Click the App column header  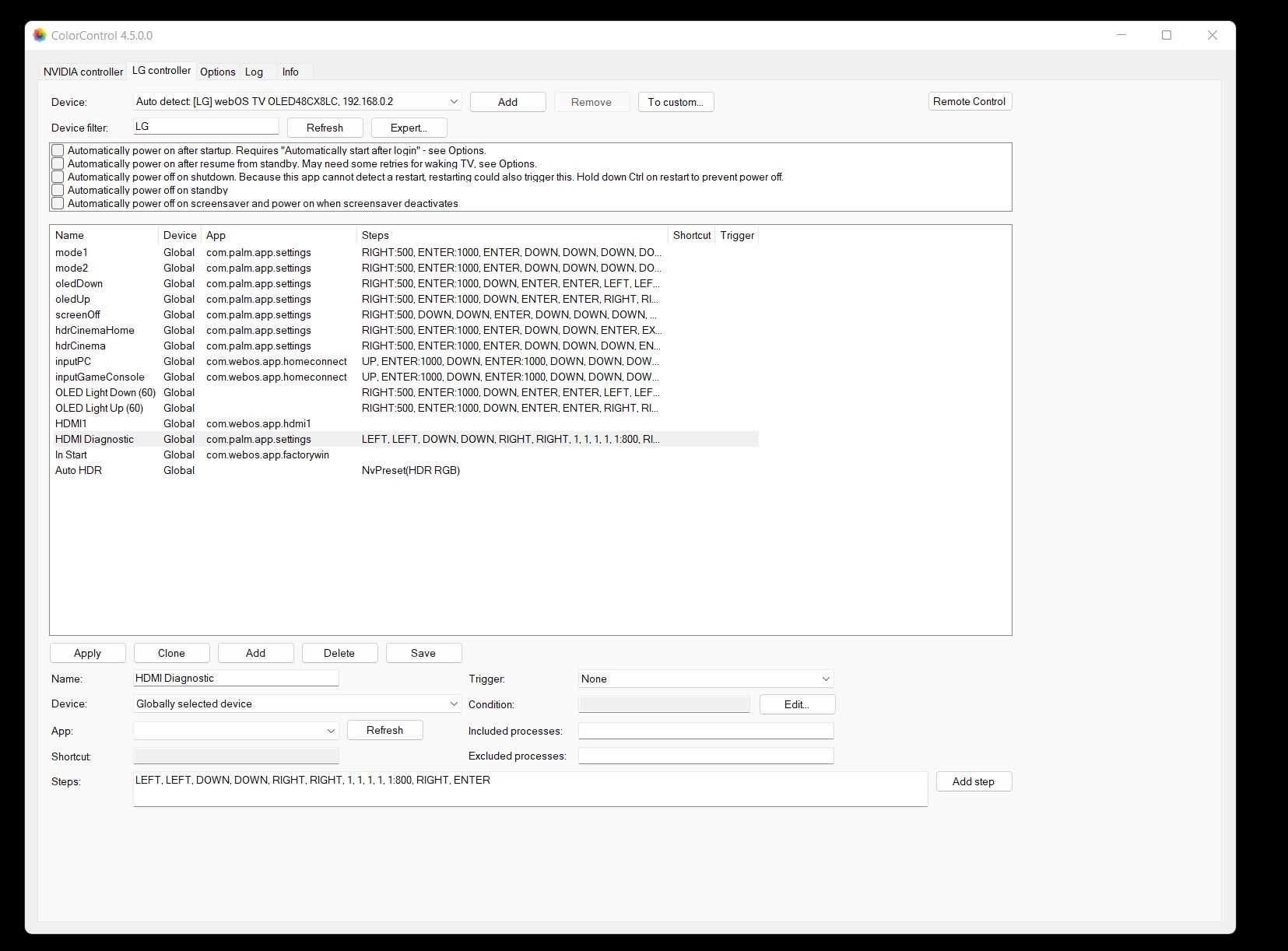tap(279, 235)
